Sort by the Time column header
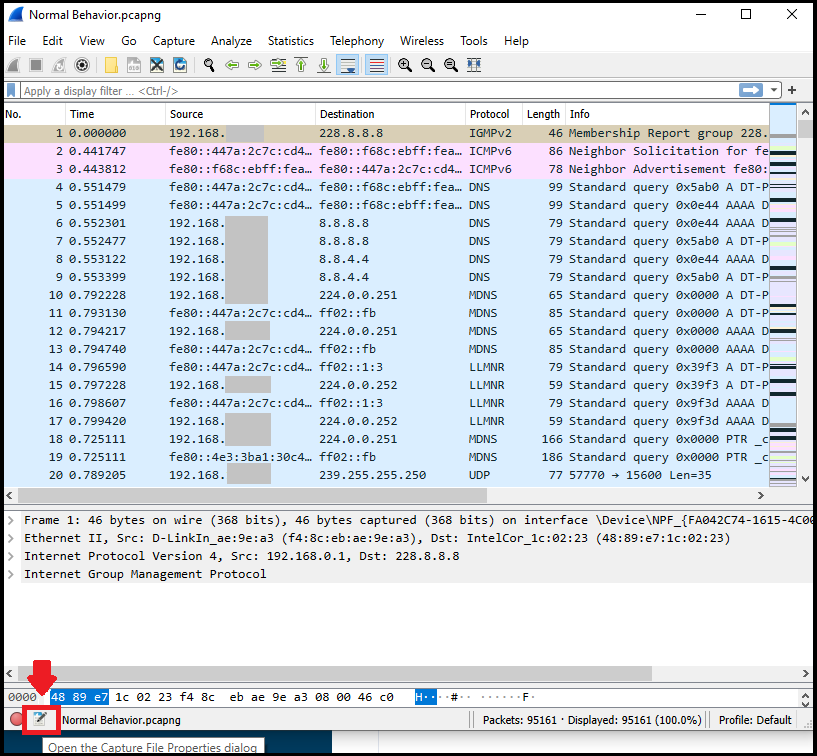Image resolution: width=817 pixels, height=756 pixels. [115, 114]
